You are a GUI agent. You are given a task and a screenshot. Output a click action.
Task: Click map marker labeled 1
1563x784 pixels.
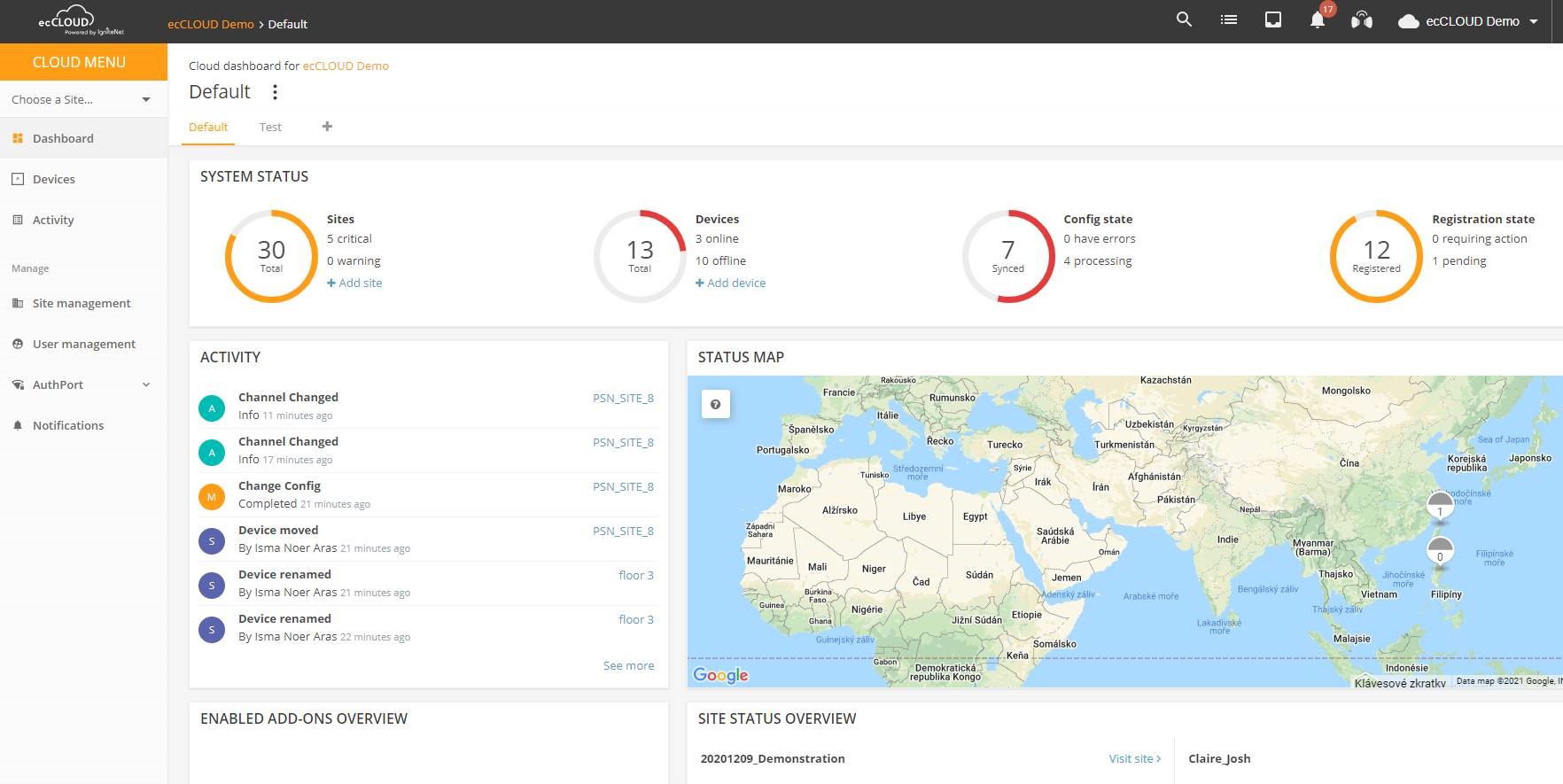click(x=1440, y=508)
